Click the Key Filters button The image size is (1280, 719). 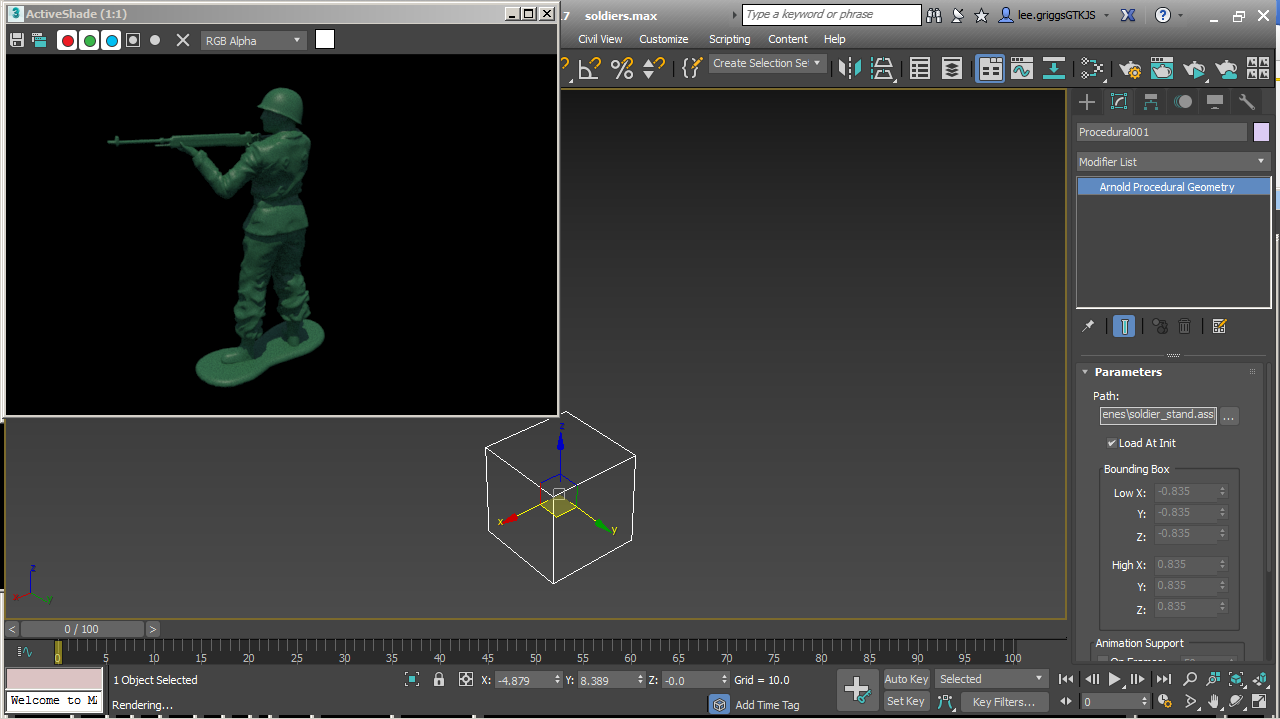[1004, 702]
